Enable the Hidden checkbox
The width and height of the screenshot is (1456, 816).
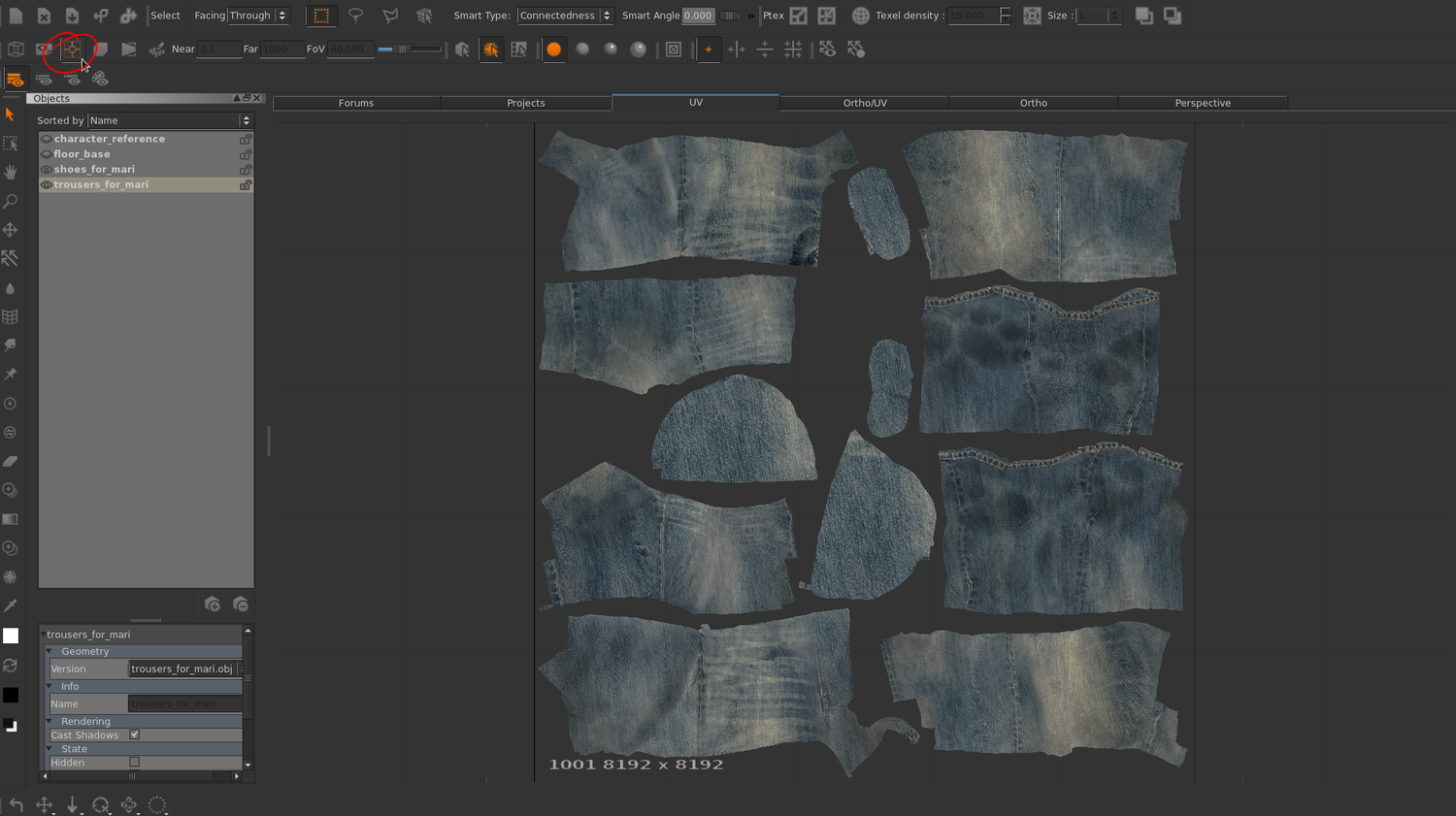(135, 763)
